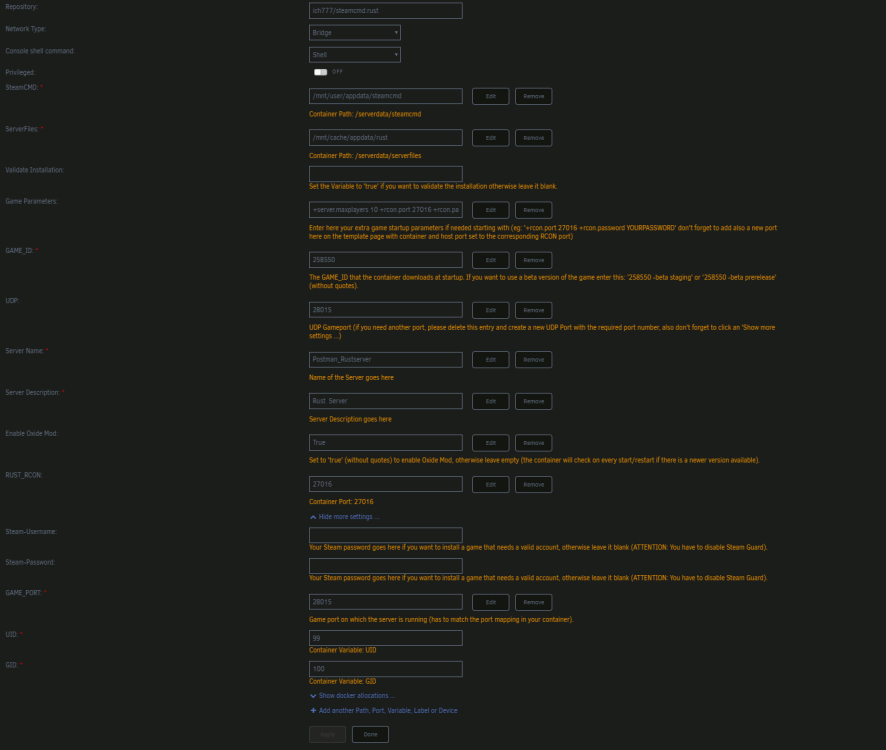Edit the GAME_PORT entry

click(490, 602)
